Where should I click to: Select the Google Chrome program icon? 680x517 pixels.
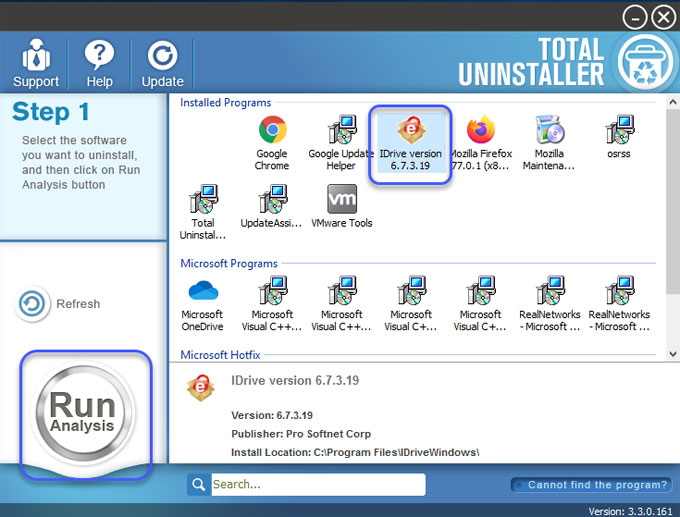point(272,143)
